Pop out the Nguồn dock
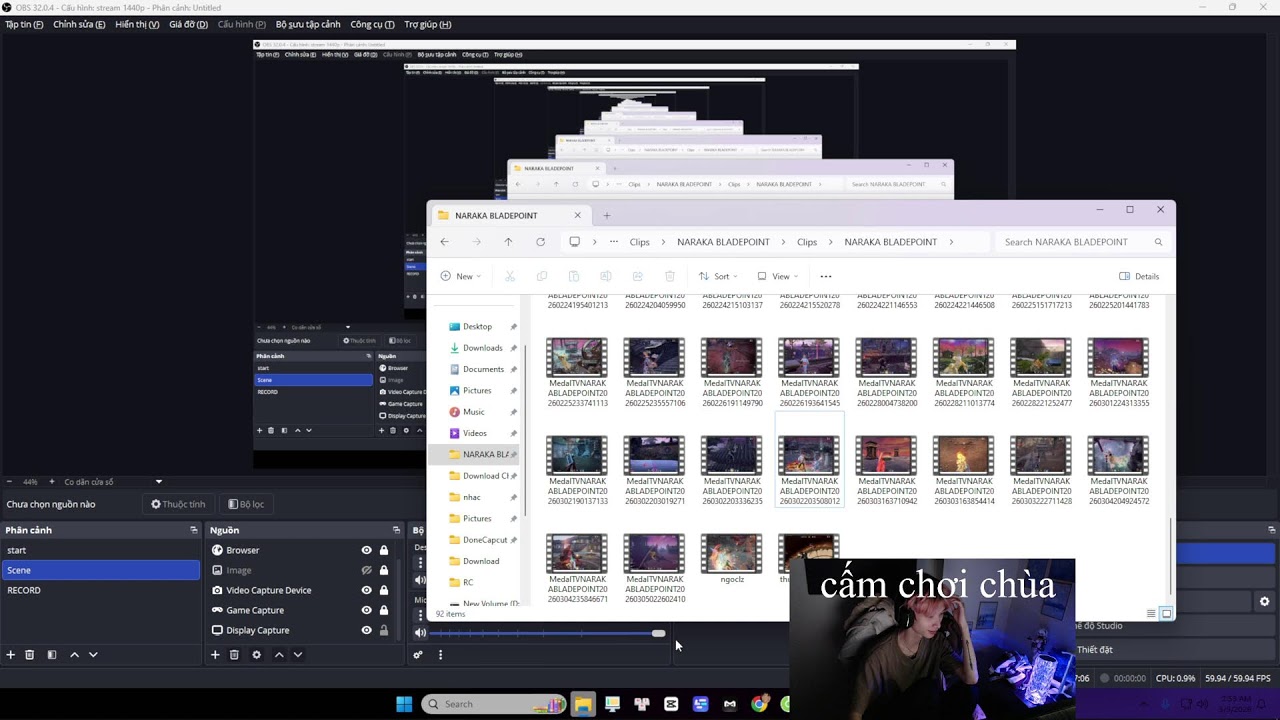This screenshot has height=720, width=1280. click(x=397, y=530)
